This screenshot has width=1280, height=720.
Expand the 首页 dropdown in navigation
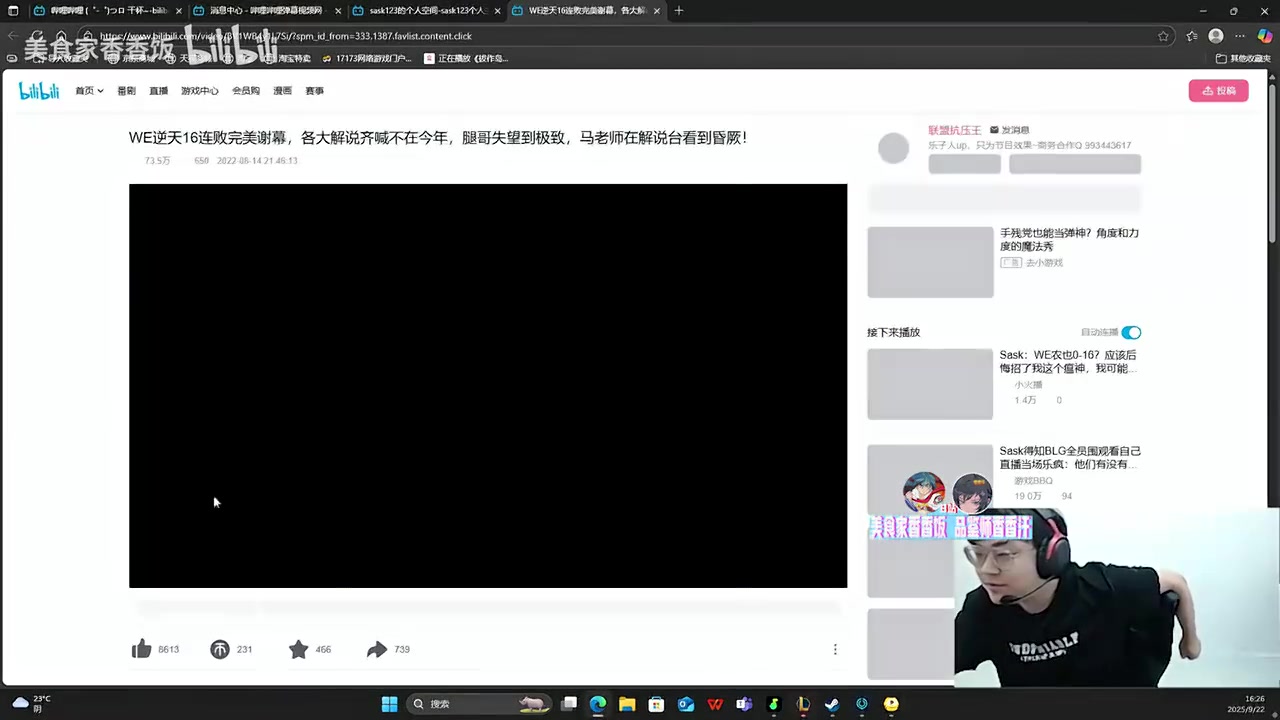(89, 91)
